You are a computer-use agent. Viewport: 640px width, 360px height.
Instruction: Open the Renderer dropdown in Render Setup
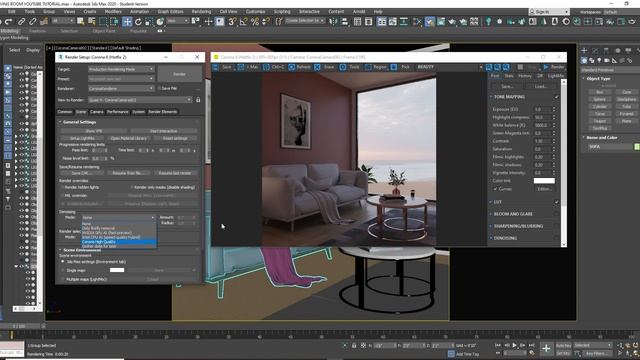pos(121,89)
